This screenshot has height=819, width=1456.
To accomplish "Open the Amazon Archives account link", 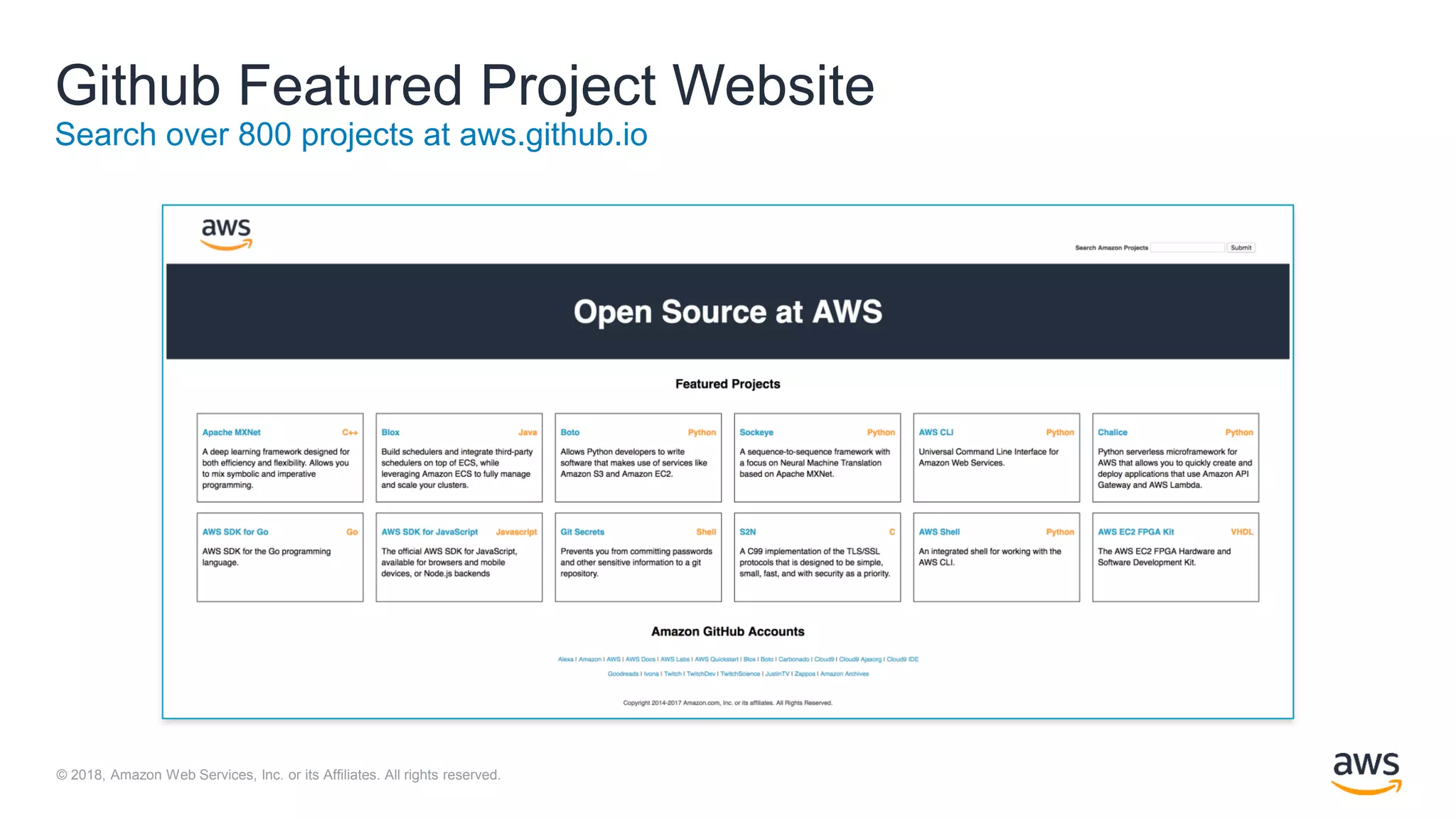I will point(845,674).
